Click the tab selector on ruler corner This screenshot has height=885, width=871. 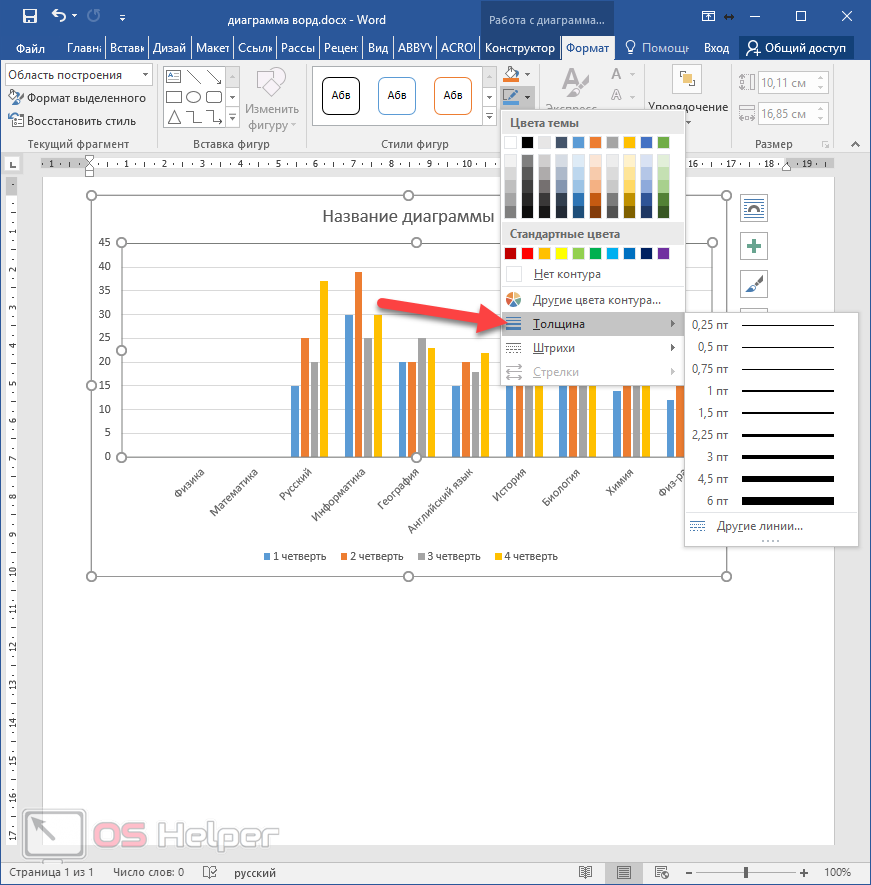click(x=12, y=164)
